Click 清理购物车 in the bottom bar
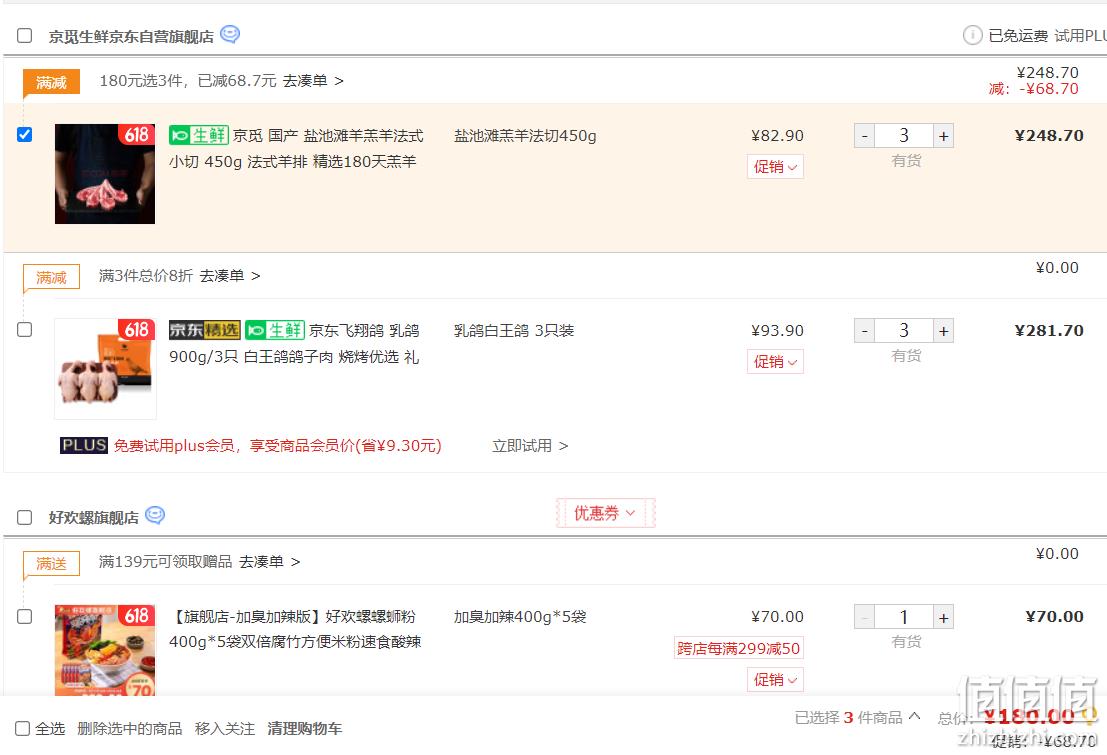 click(x=304, y=728)
